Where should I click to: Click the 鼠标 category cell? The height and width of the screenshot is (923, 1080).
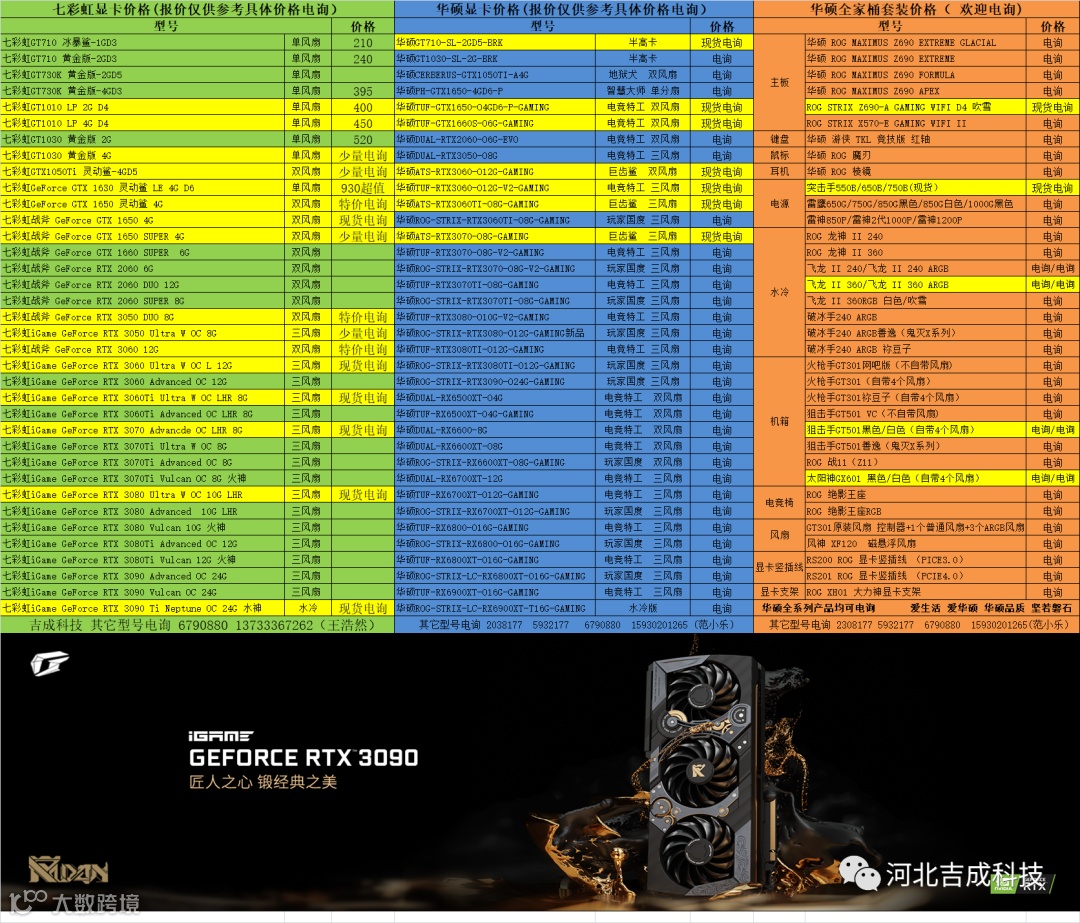pyautogui.click(x=779, y=156)
